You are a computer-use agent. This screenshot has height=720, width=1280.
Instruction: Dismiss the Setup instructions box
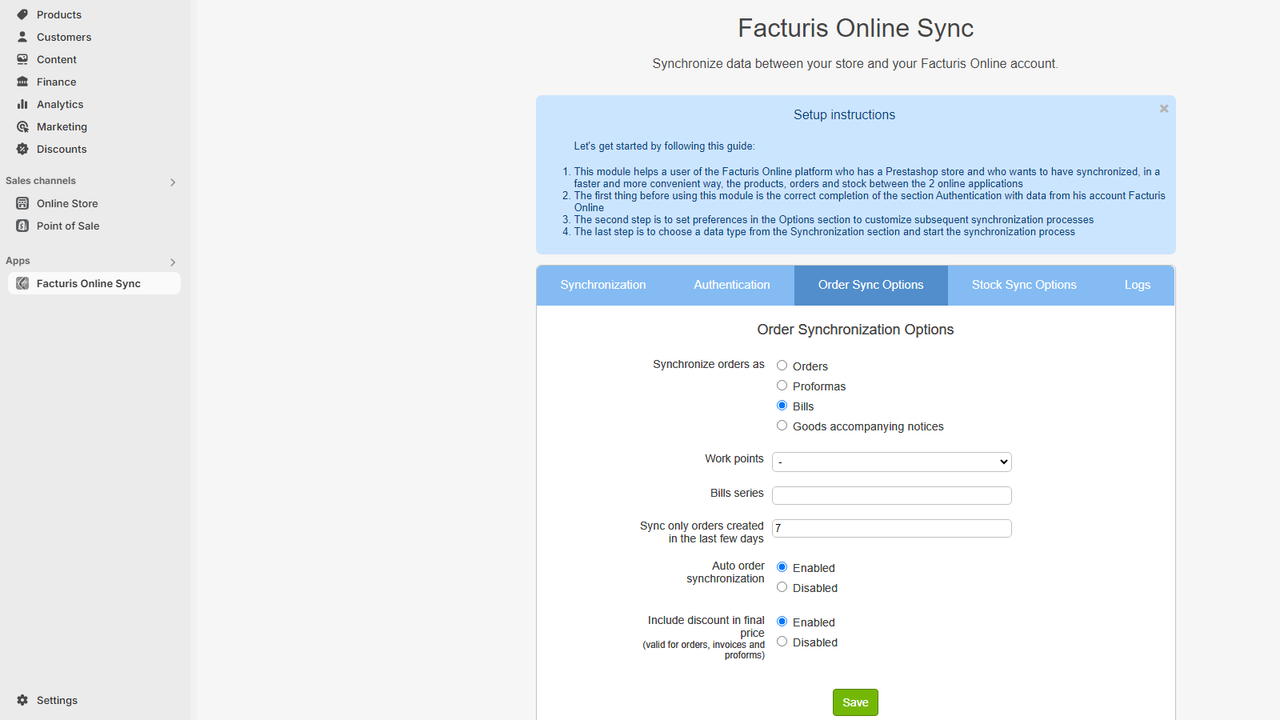tap(1164, 108)
